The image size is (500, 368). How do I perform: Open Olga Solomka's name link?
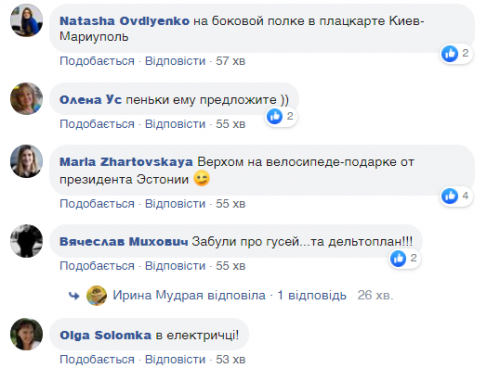pos(105,335)
